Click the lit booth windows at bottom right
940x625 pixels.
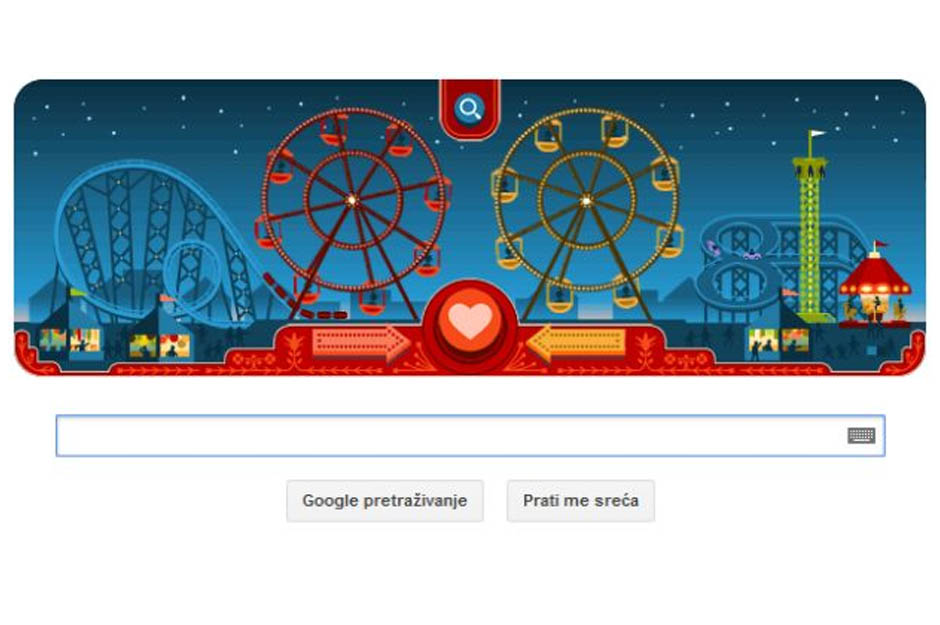click(x=778, y=342)
